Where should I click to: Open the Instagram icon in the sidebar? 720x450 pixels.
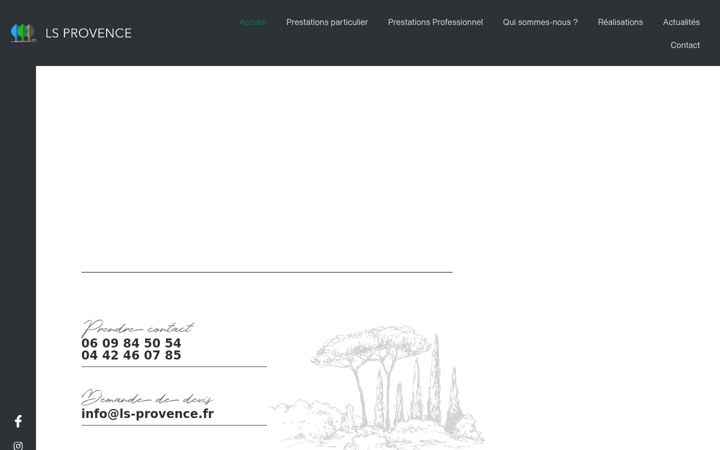18,445
